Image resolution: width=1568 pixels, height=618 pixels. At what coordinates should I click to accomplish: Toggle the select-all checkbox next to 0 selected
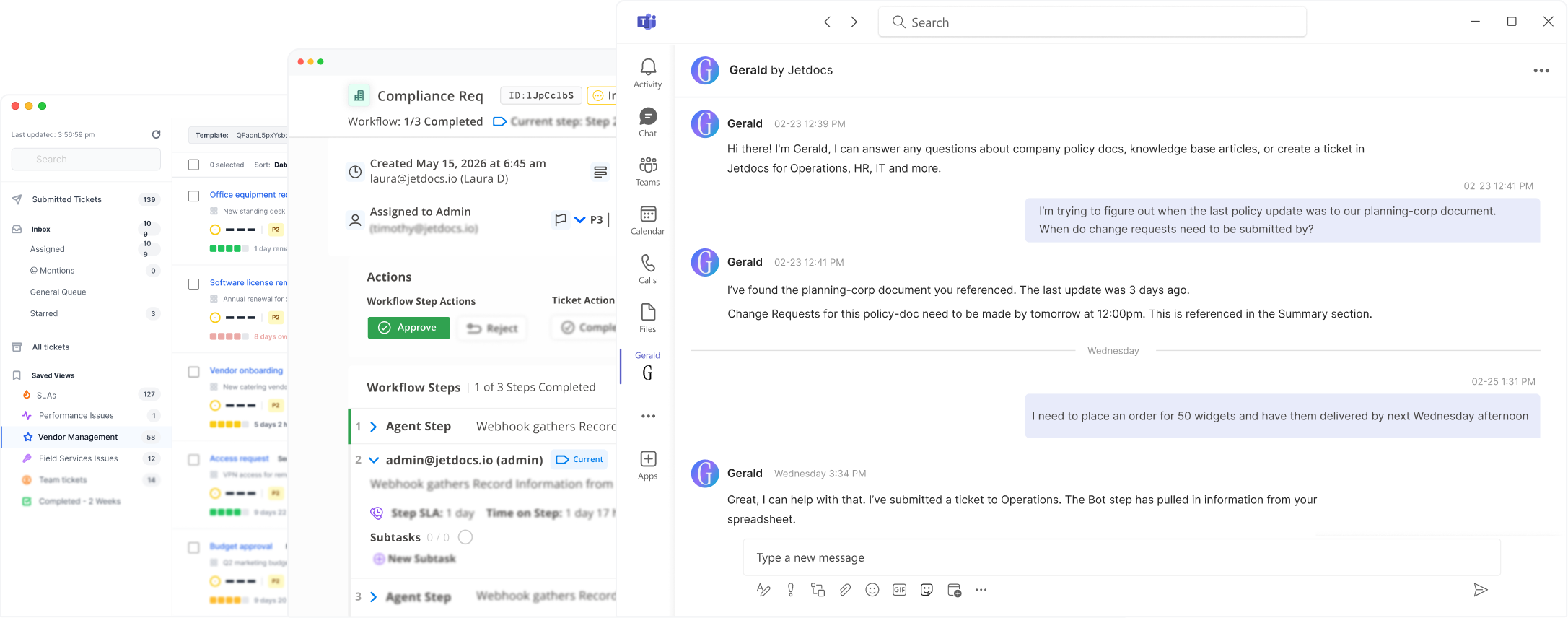point(193,165)
